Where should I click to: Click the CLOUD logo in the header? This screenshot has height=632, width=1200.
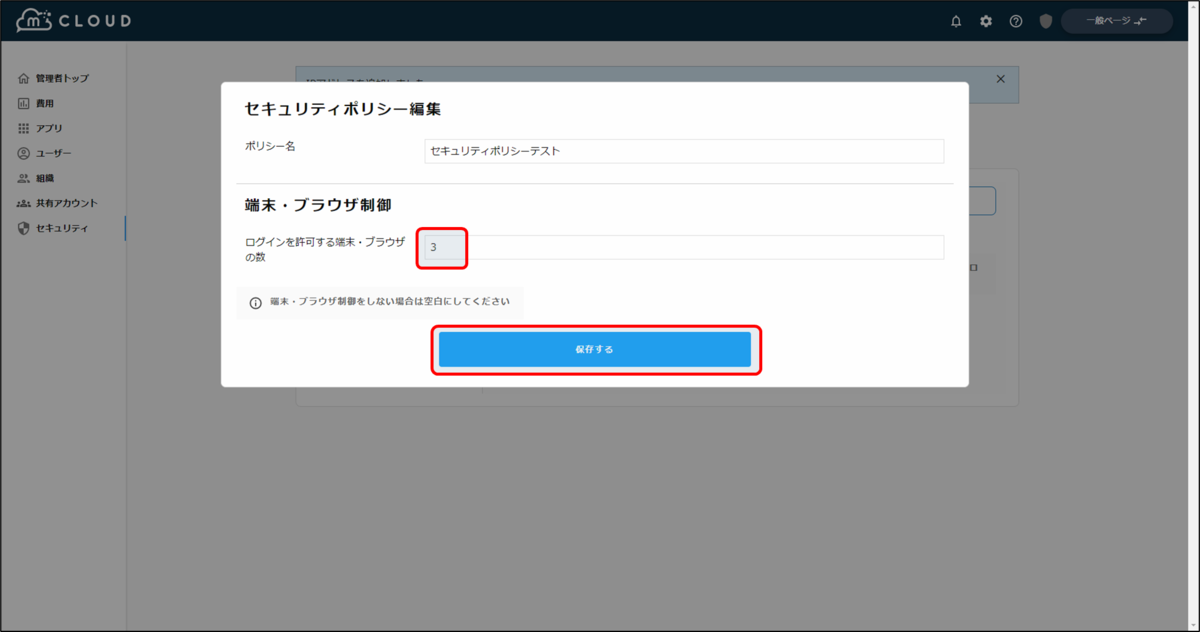pyautogui.click(x=70, y=19)
